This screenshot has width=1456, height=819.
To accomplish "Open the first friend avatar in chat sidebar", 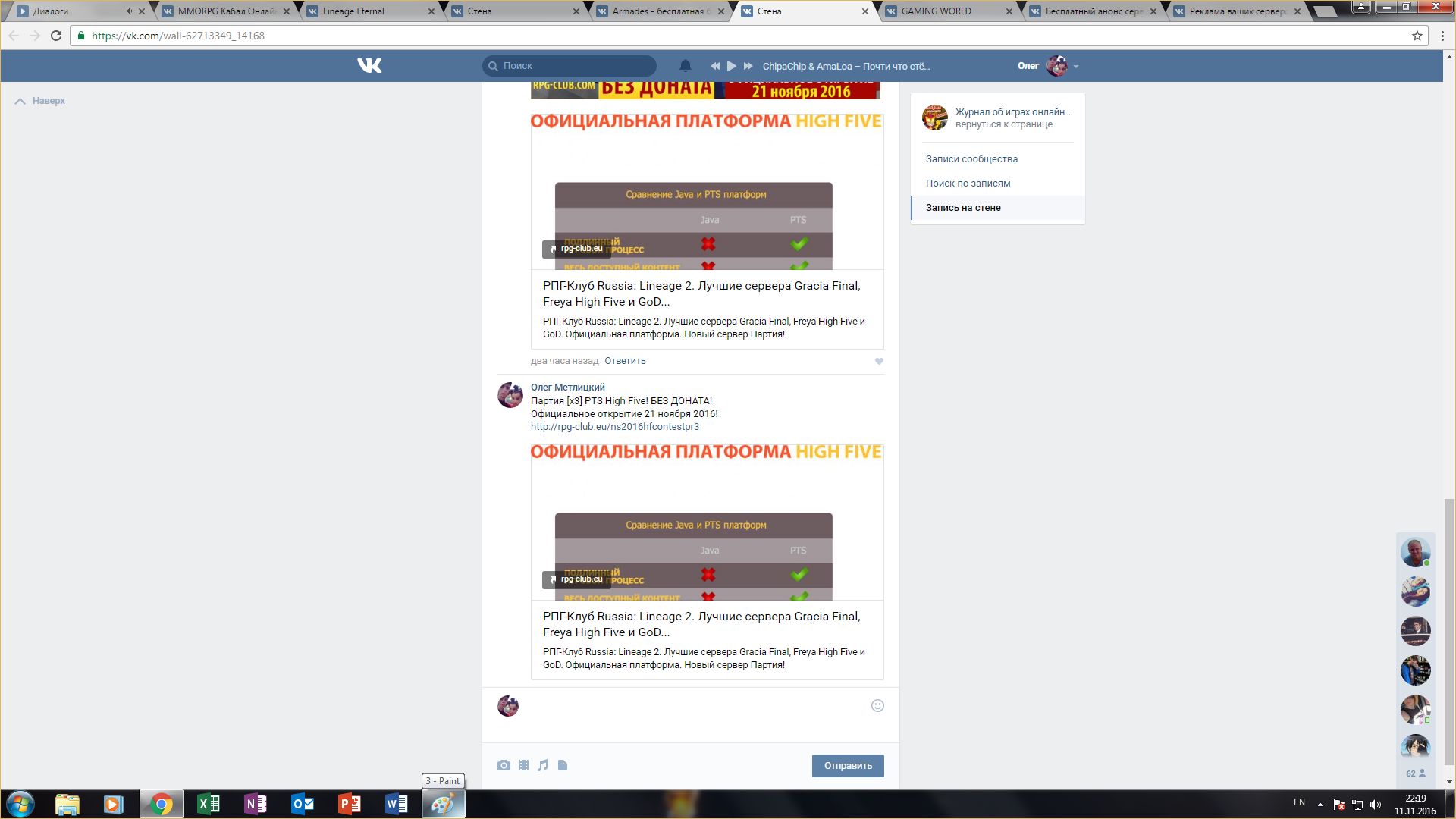I will click(1415, 552).
